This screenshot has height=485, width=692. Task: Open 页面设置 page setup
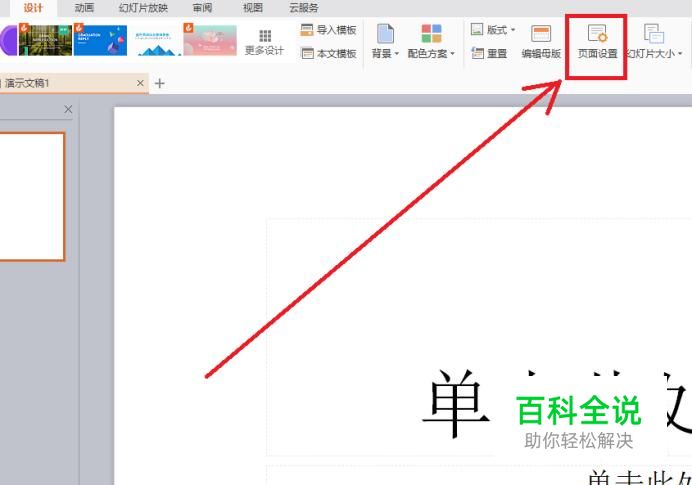click(598, 42)
